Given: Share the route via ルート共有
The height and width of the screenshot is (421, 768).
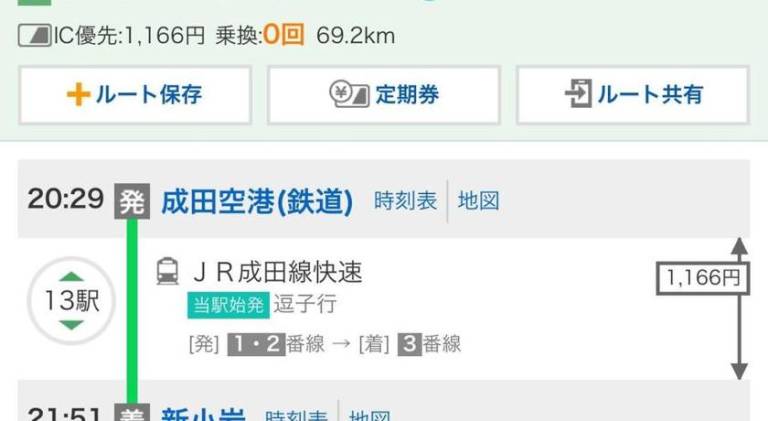Looking at the screenshot, I should 633,95.
